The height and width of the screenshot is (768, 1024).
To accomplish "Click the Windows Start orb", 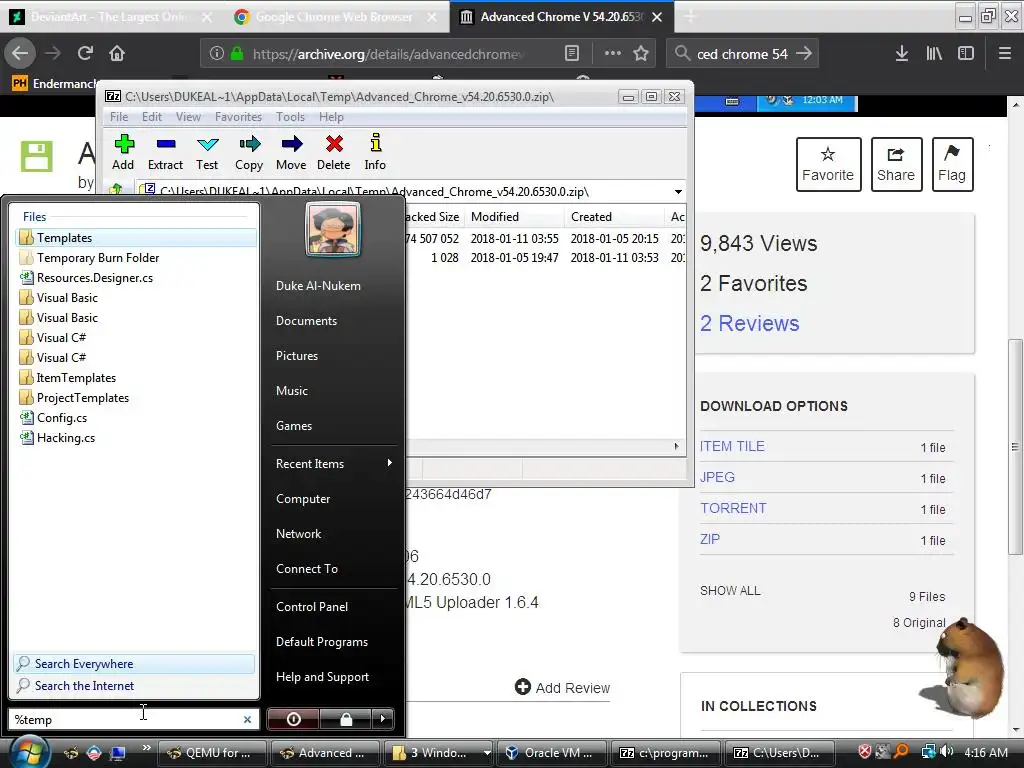I will (28, 752).
